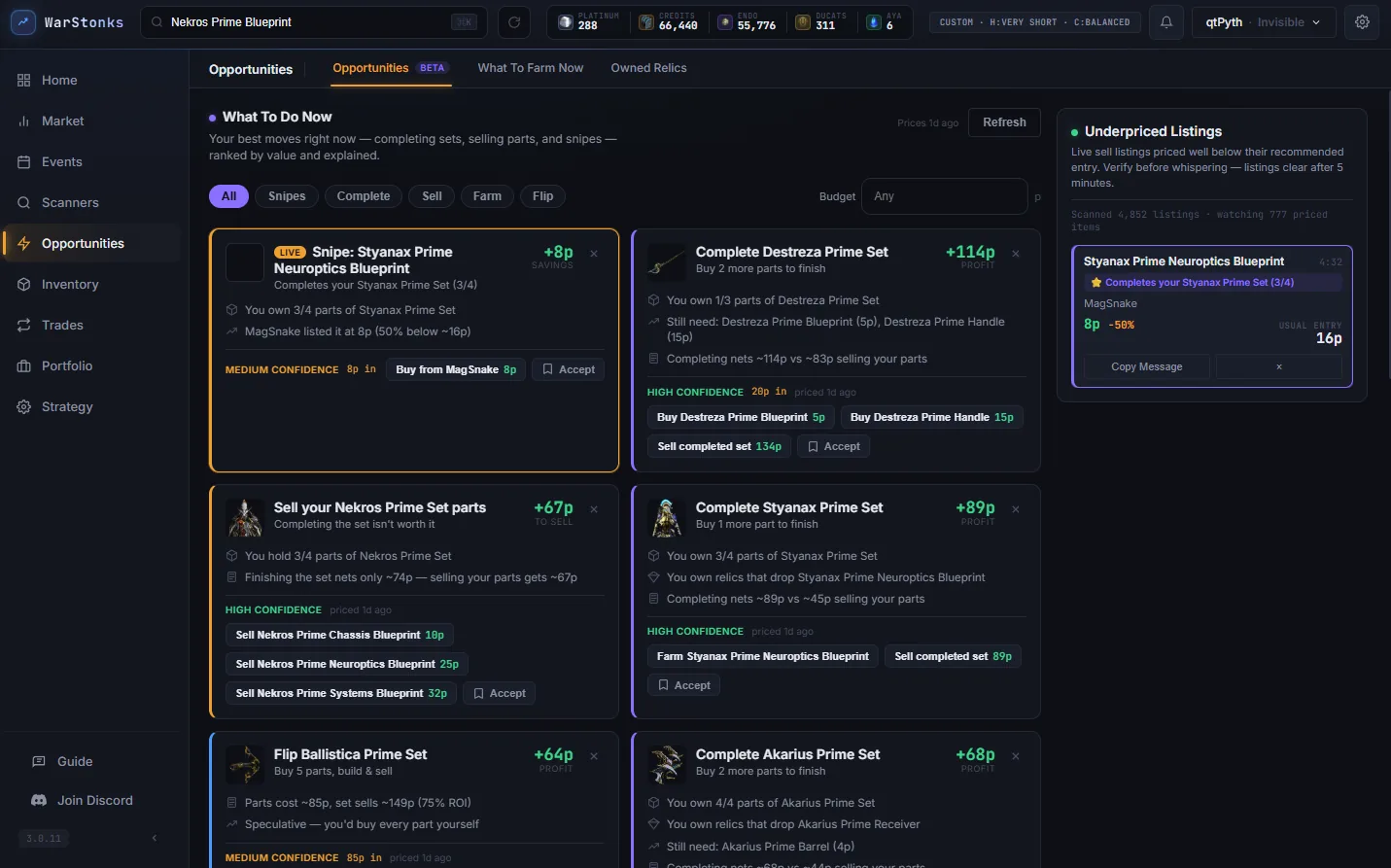Click Buy Destreza Prime Blueprint 5p
1391x868 pixels.
click(x=741, y=417)
